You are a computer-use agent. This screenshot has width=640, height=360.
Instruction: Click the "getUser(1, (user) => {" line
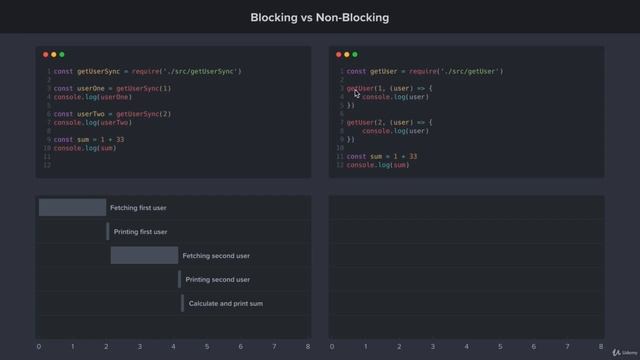tap(389, 88)
